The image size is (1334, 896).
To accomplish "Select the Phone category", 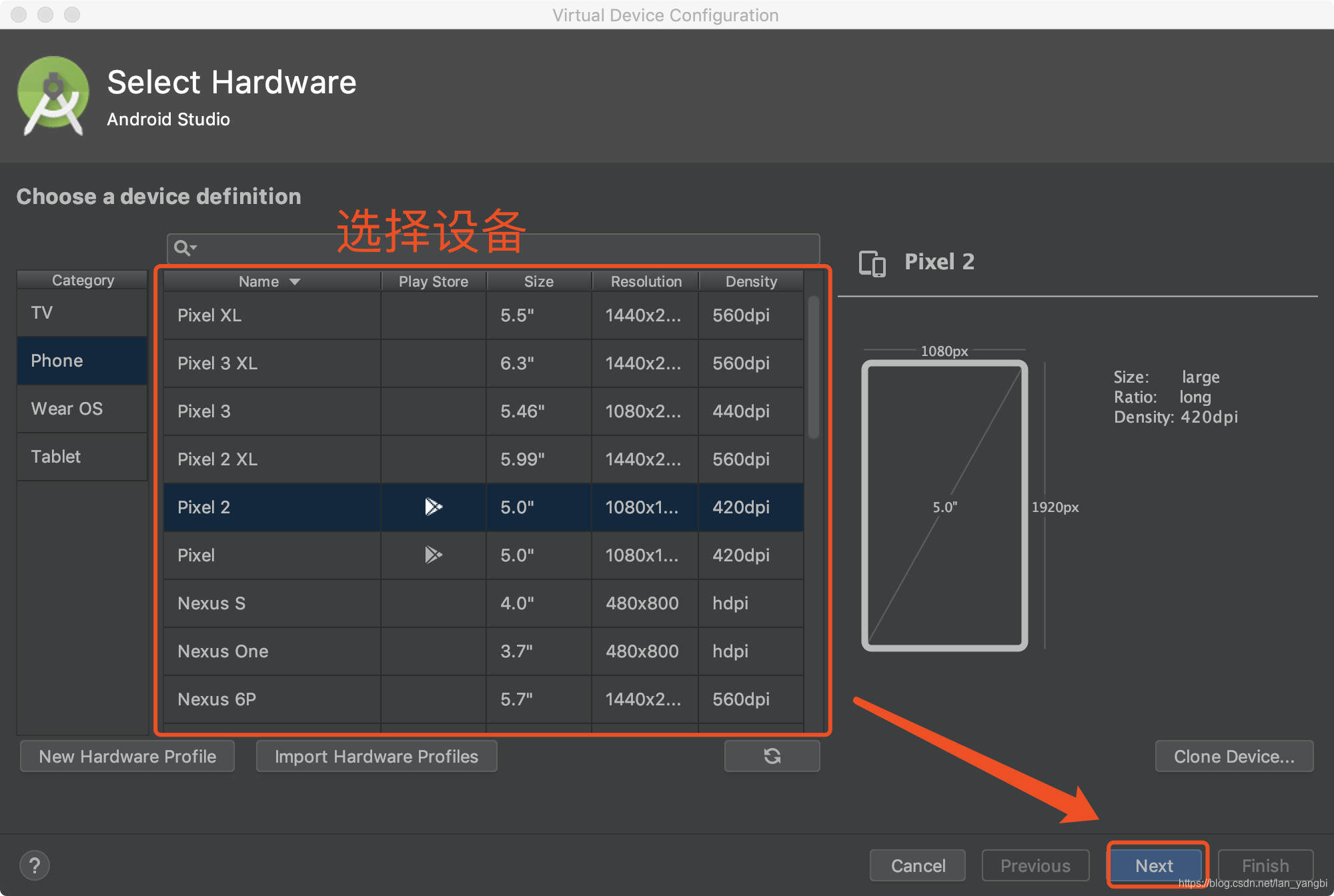I will pos(82,361).
